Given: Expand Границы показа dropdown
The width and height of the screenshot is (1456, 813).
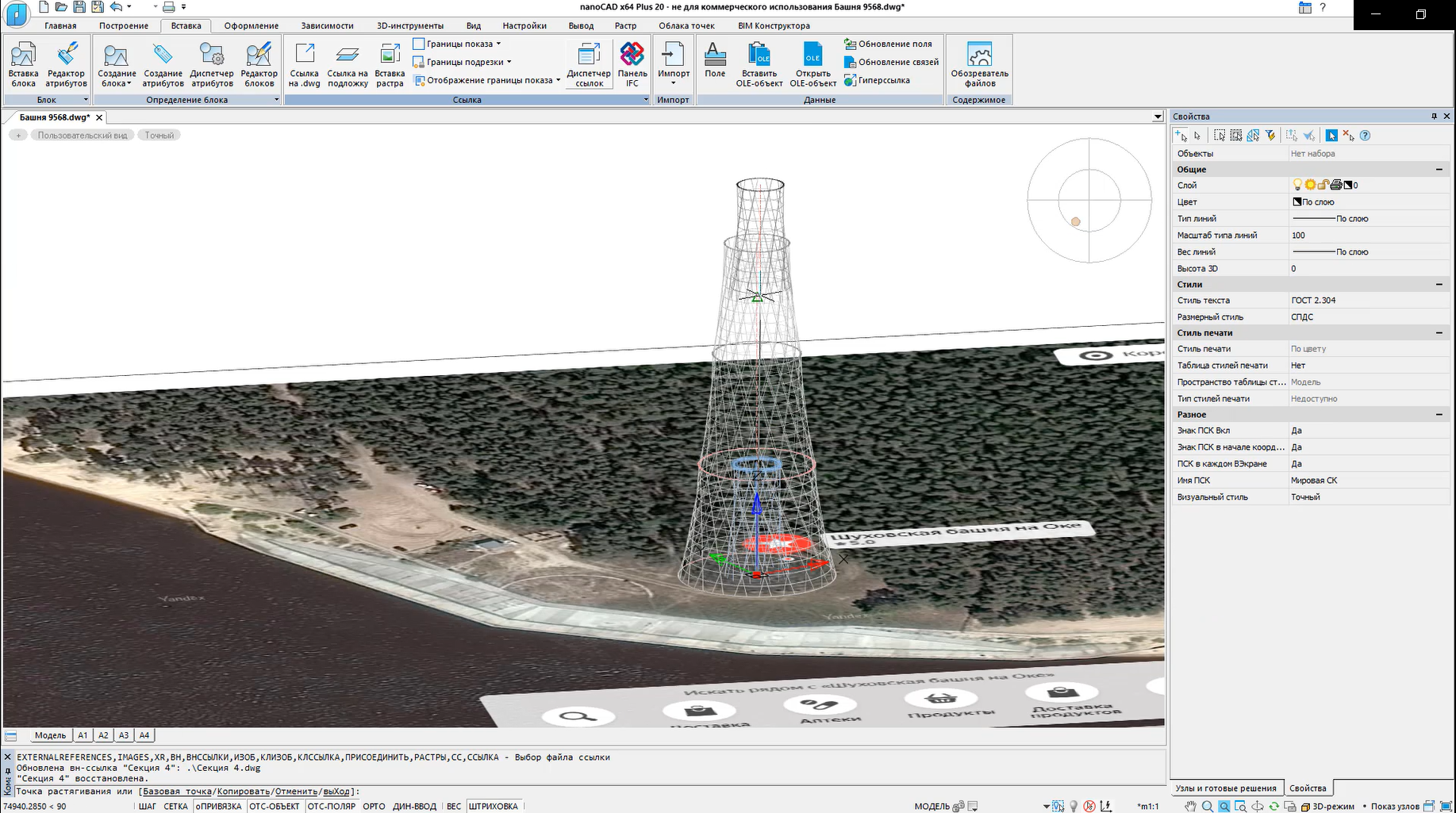Looking at the screenshot, I should [498, 44].
